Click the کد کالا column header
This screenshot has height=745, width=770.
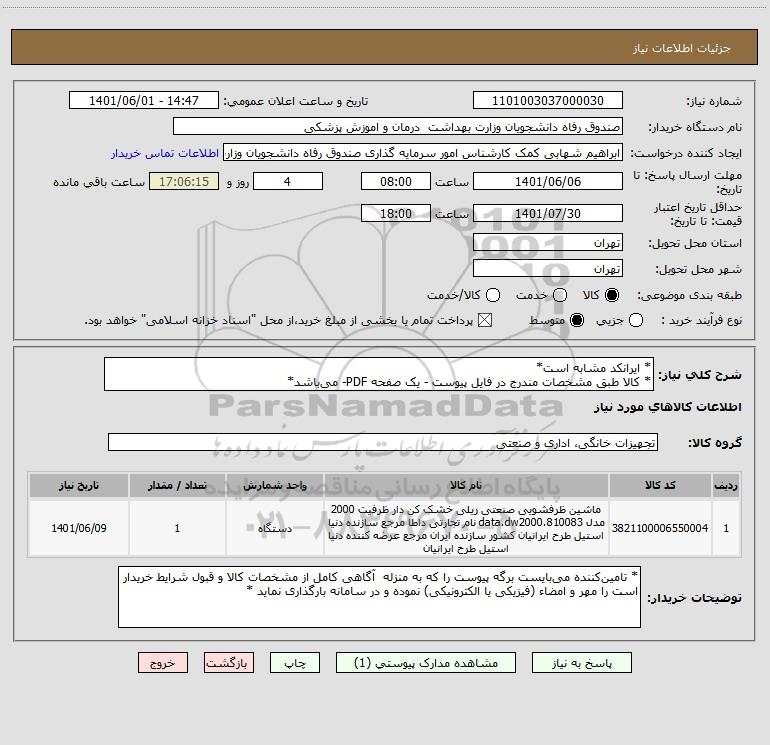660,485
